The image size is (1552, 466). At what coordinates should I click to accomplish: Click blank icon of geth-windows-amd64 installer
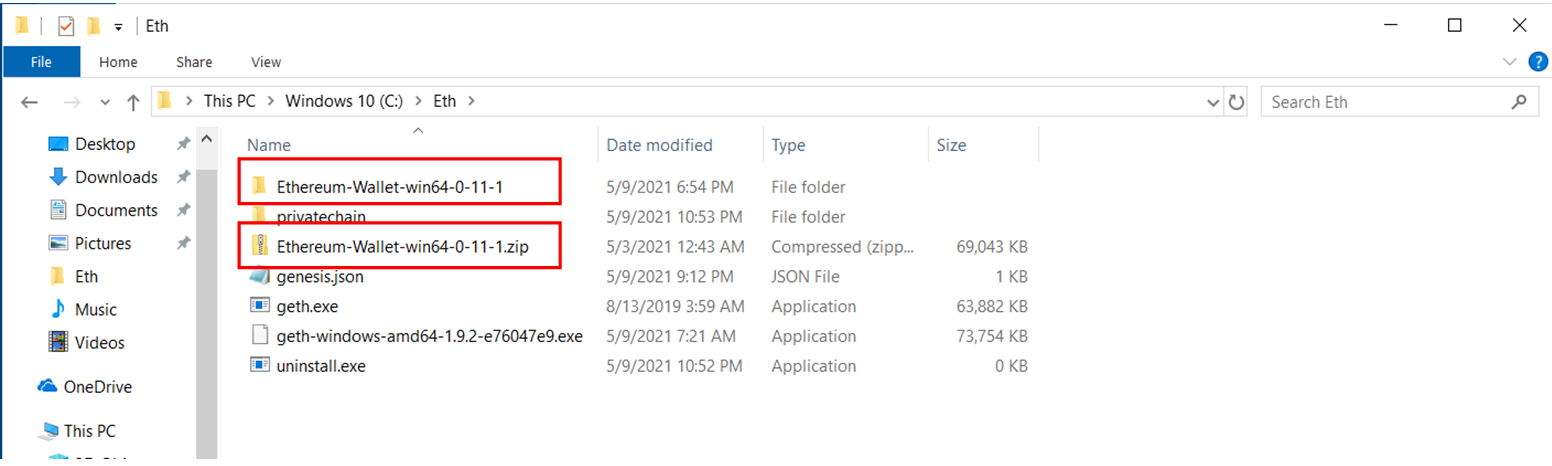point(259,336)
